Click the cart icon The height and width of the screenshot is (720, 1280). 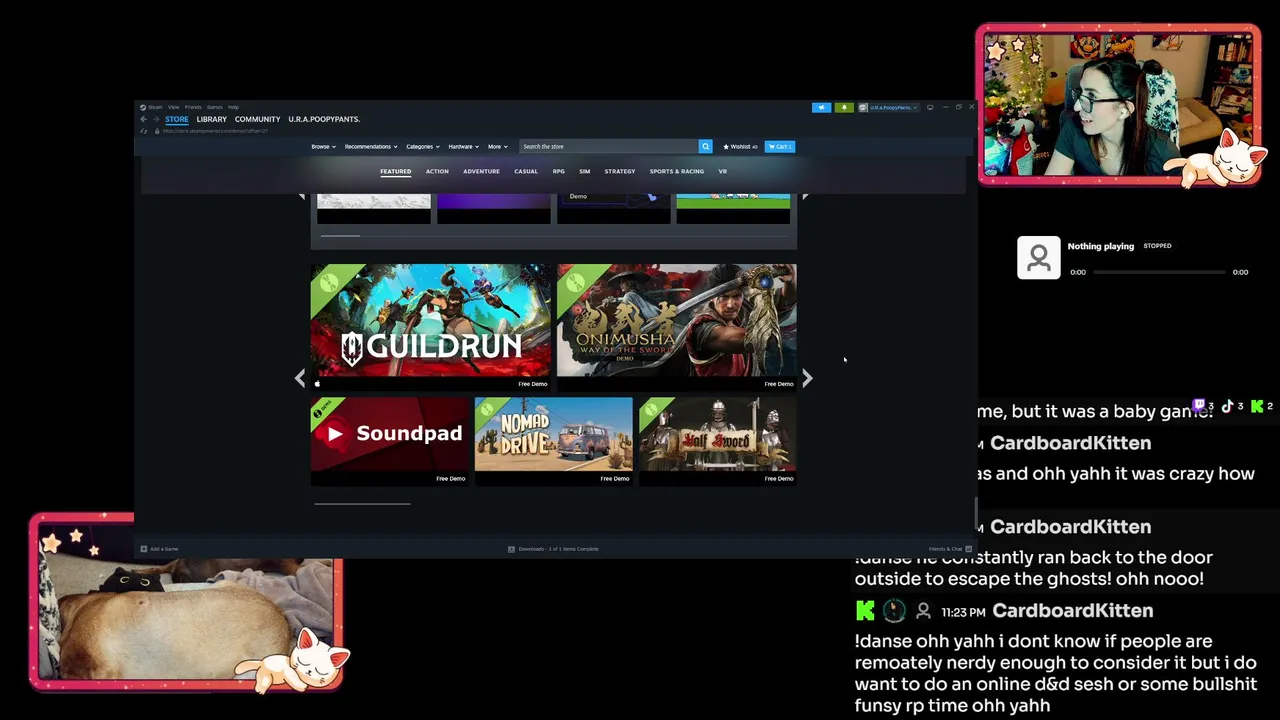click(x=772, y=147)
